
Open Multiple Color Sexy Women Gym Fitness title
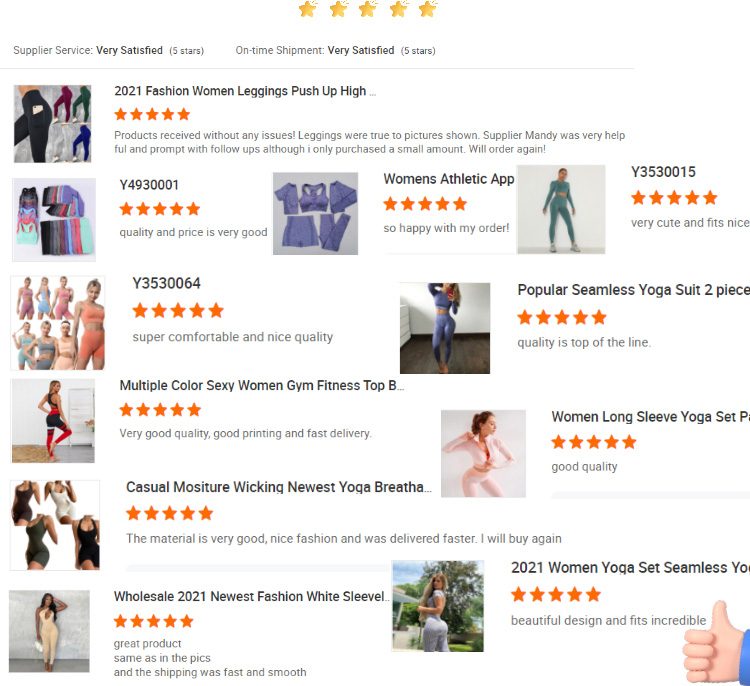pyautogui.click(x=261, y=385)
